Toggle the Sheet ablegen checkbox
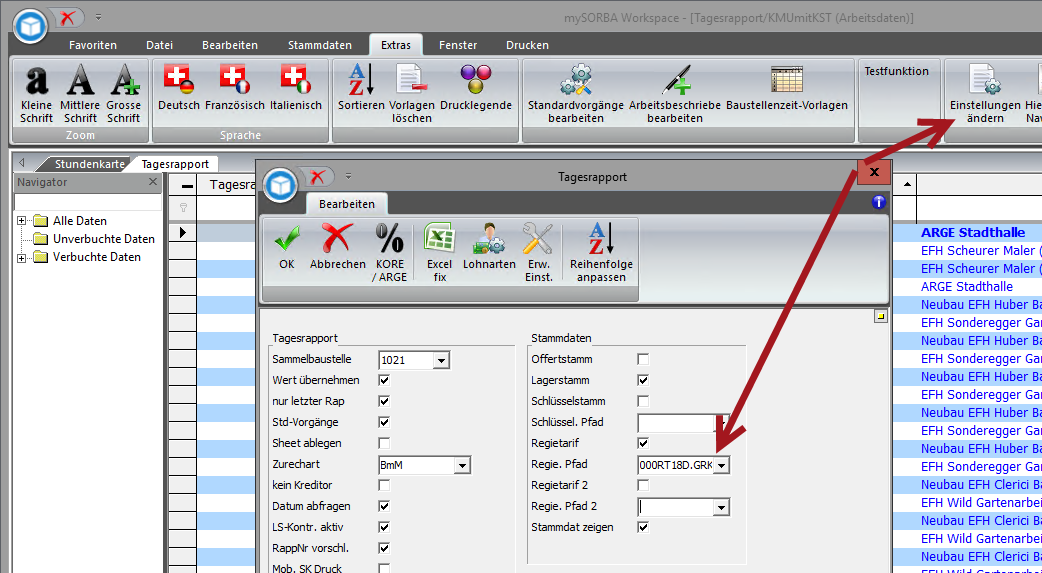Screen dimensions: 1042x573 tap(384, 443)
